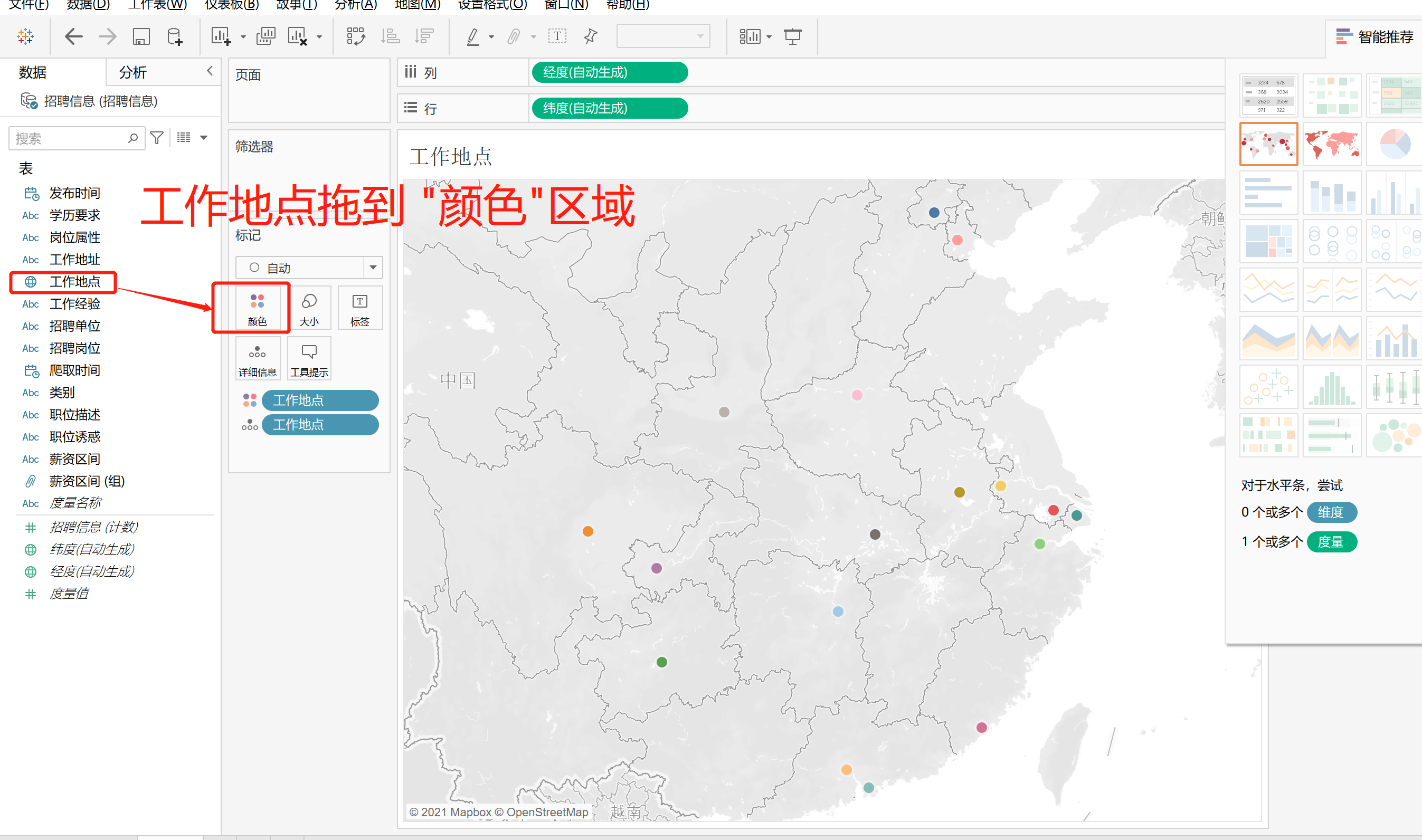Click the add new data source icon
Viewport: 1422px width, 840px height.
point(175,37)
